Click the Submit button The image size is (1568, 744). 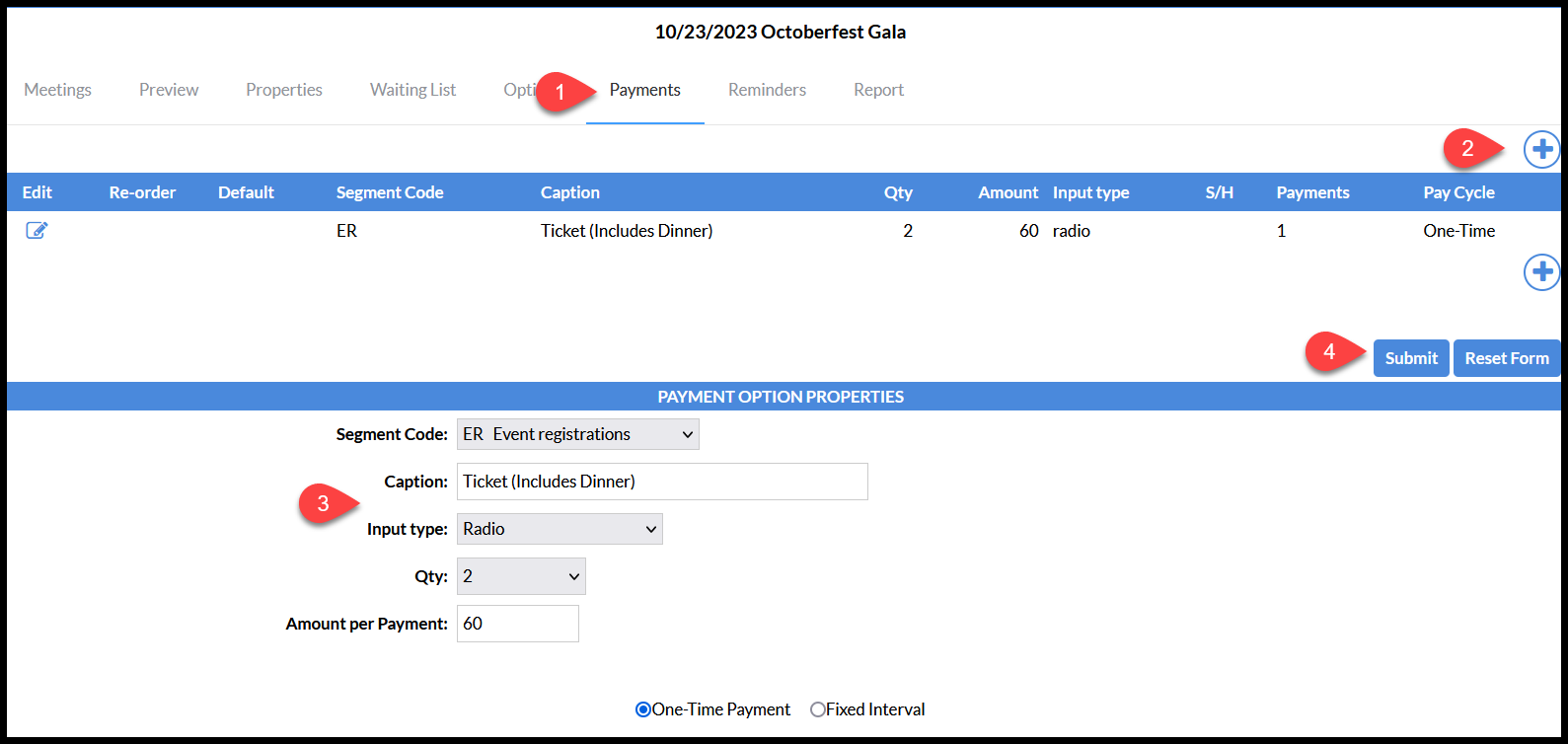pos(1411,358)
